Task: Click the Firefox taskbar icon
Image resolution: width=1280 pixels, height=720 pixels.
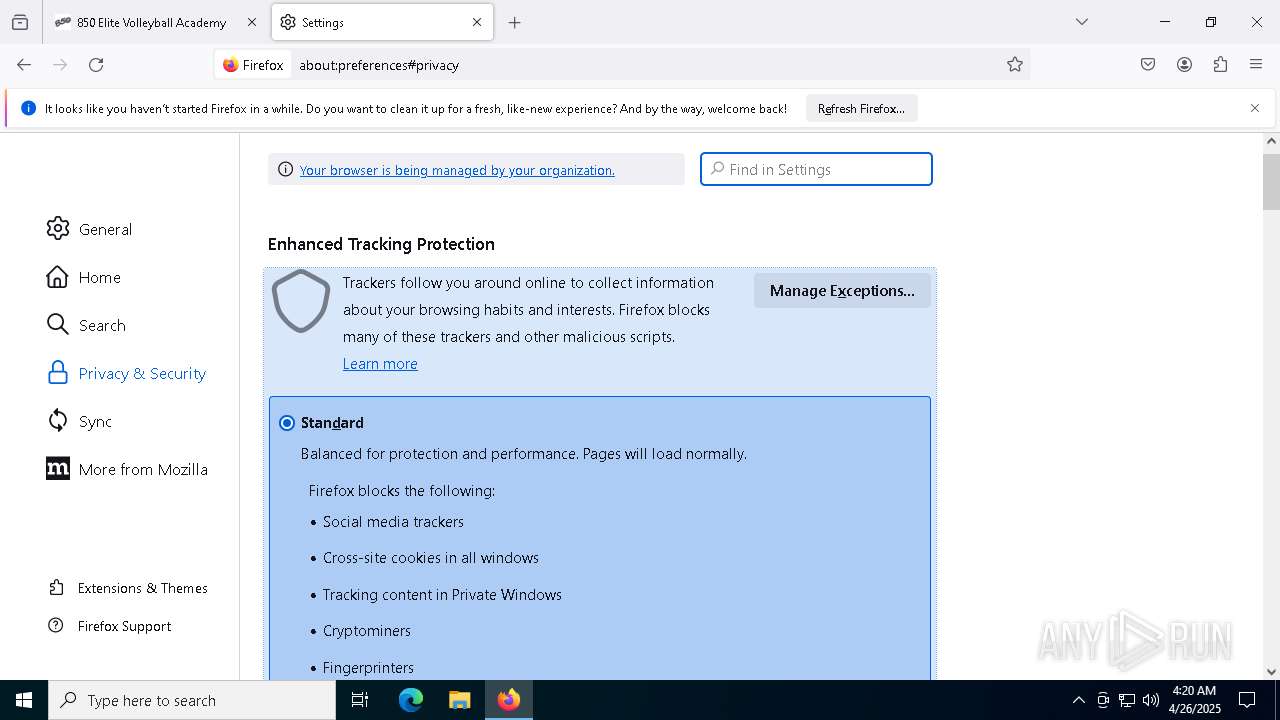Action: (509, 700)
